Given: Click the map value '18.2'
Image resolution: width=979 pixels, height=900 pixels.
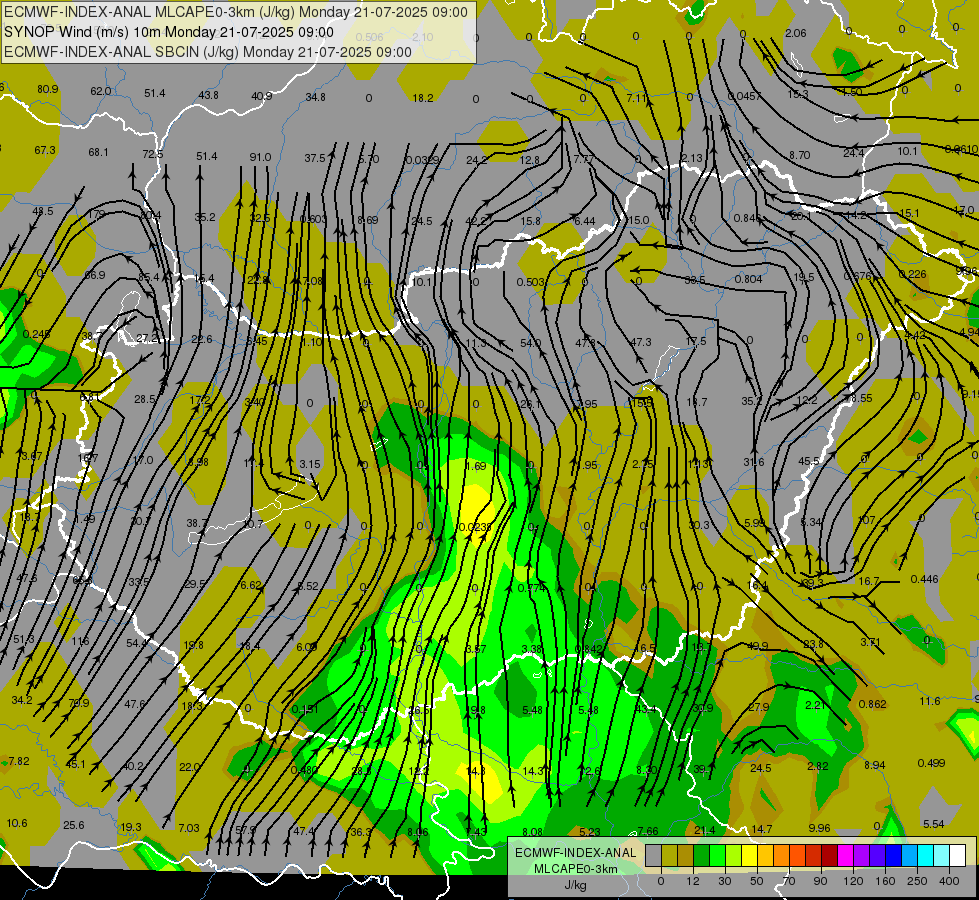Looking at the screenshot, I should point(423,98).
